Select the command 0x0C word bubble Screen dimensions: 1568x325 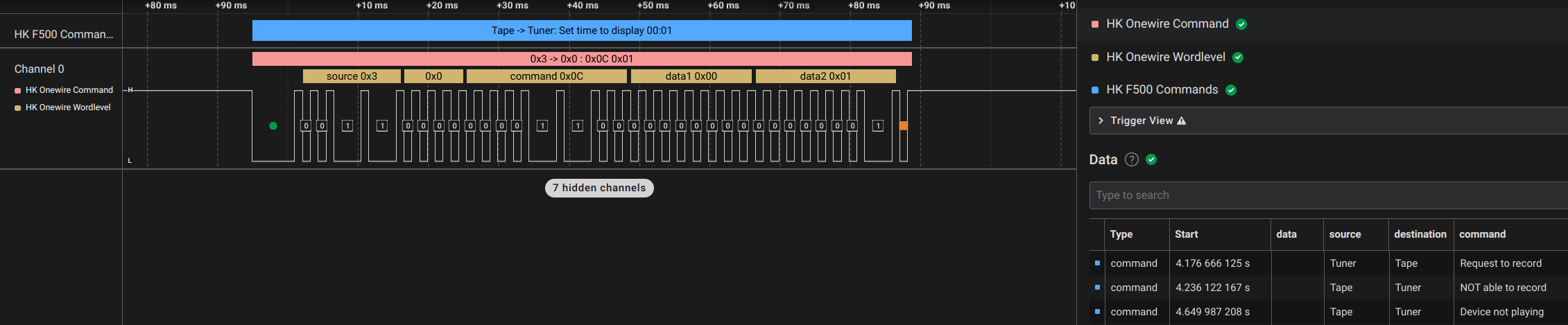coord(546,76)
